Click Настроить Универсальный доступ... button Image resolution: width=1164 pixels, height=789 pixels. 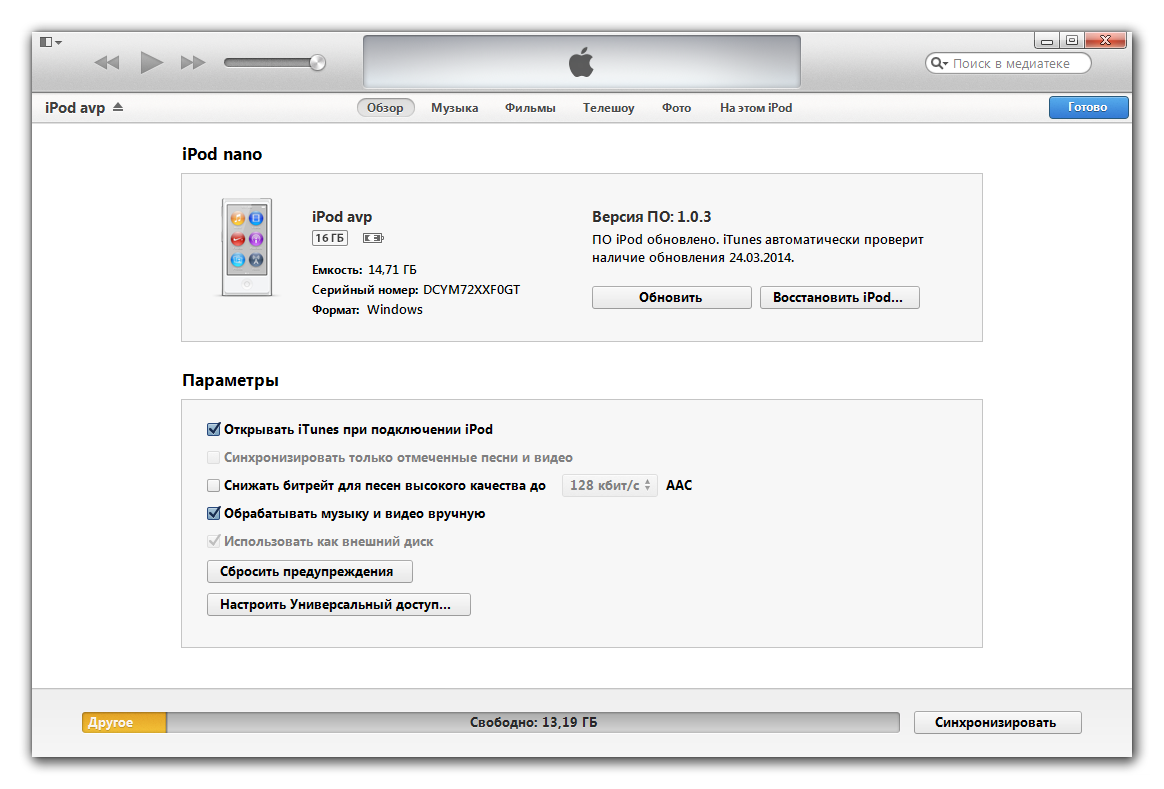click(x=339, y=604)
